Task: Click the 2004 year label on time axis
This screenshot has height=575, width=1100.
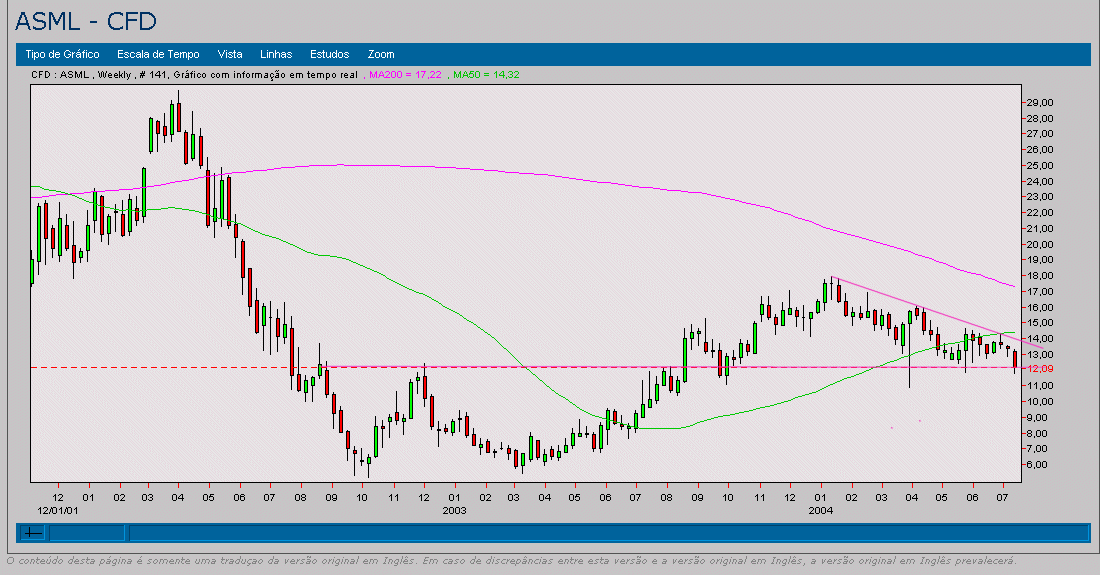Action: (820, 509)
